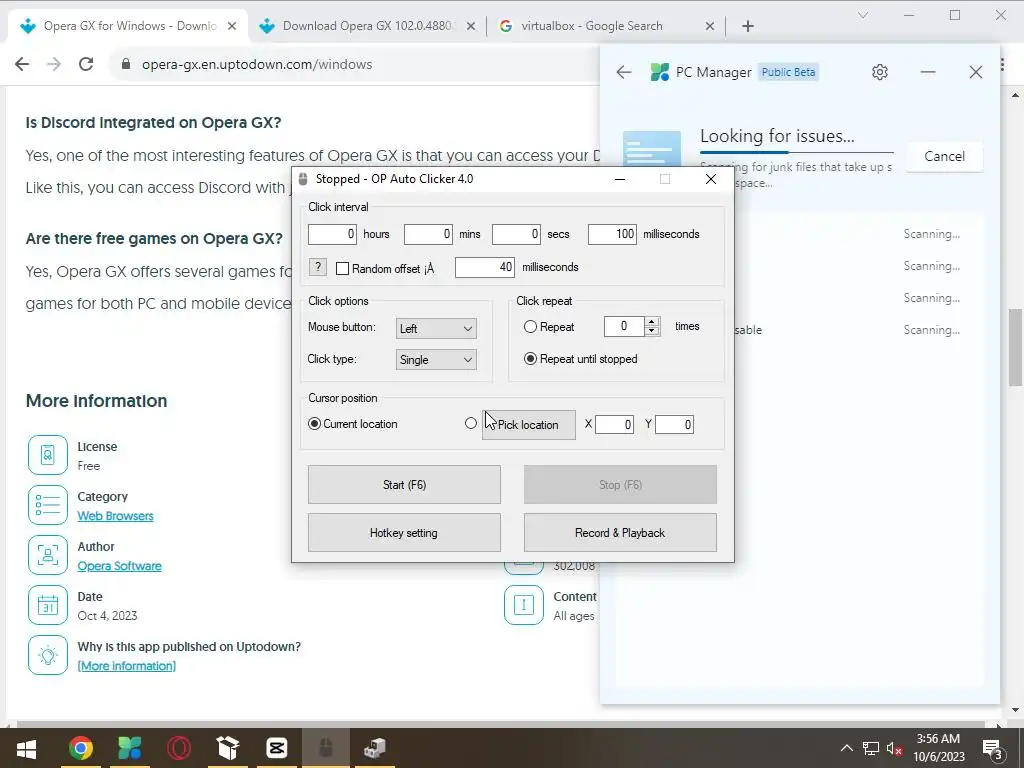Start the auto clicker (F6)
This screenshot has height=768, width=1024.
point(404,485)
